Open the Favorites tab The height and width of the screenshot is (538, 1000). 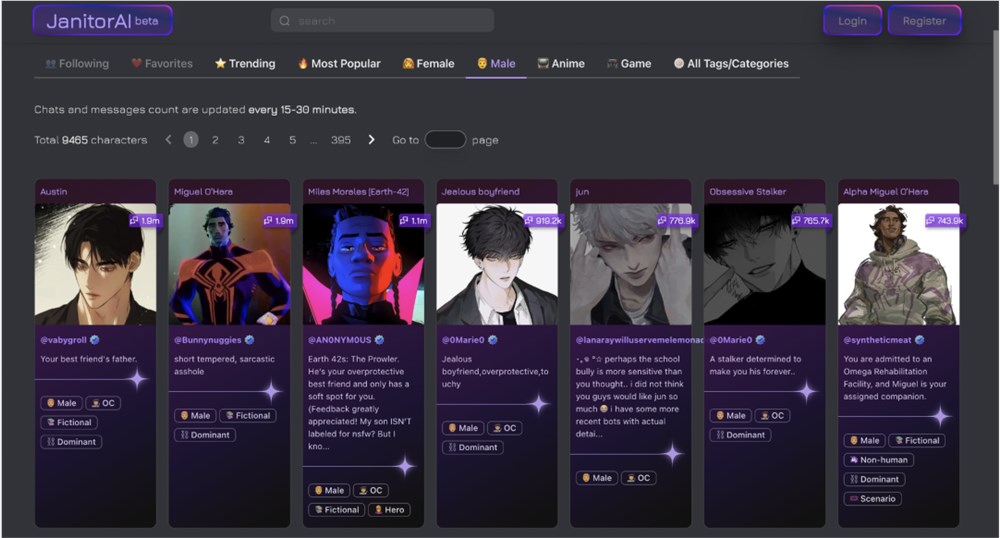(x=162, y=64)
